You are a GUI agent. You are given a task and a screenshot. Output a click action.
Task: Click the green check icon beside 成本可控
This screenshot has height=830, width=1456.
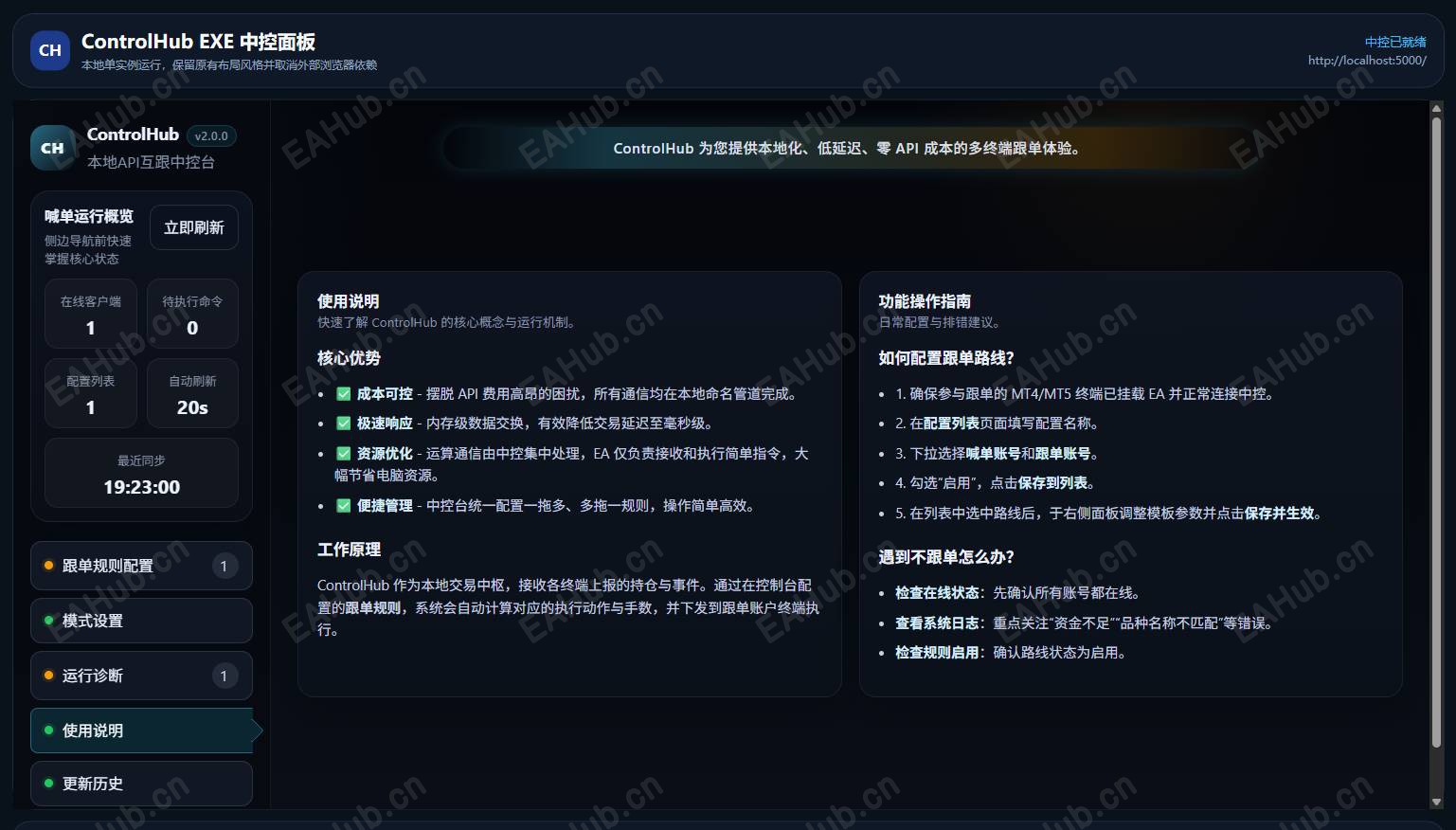344,393
